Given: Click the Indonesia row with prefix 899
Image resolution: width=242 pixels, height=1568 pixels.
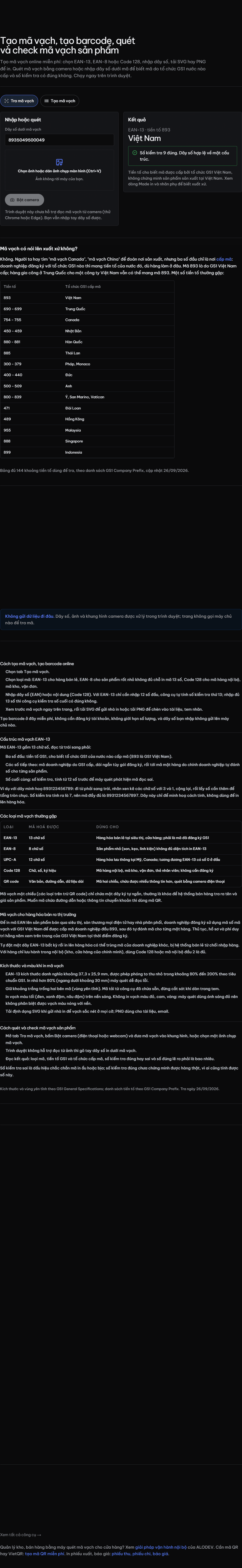Looking at the screenshot, I should (x=87, y=452).
